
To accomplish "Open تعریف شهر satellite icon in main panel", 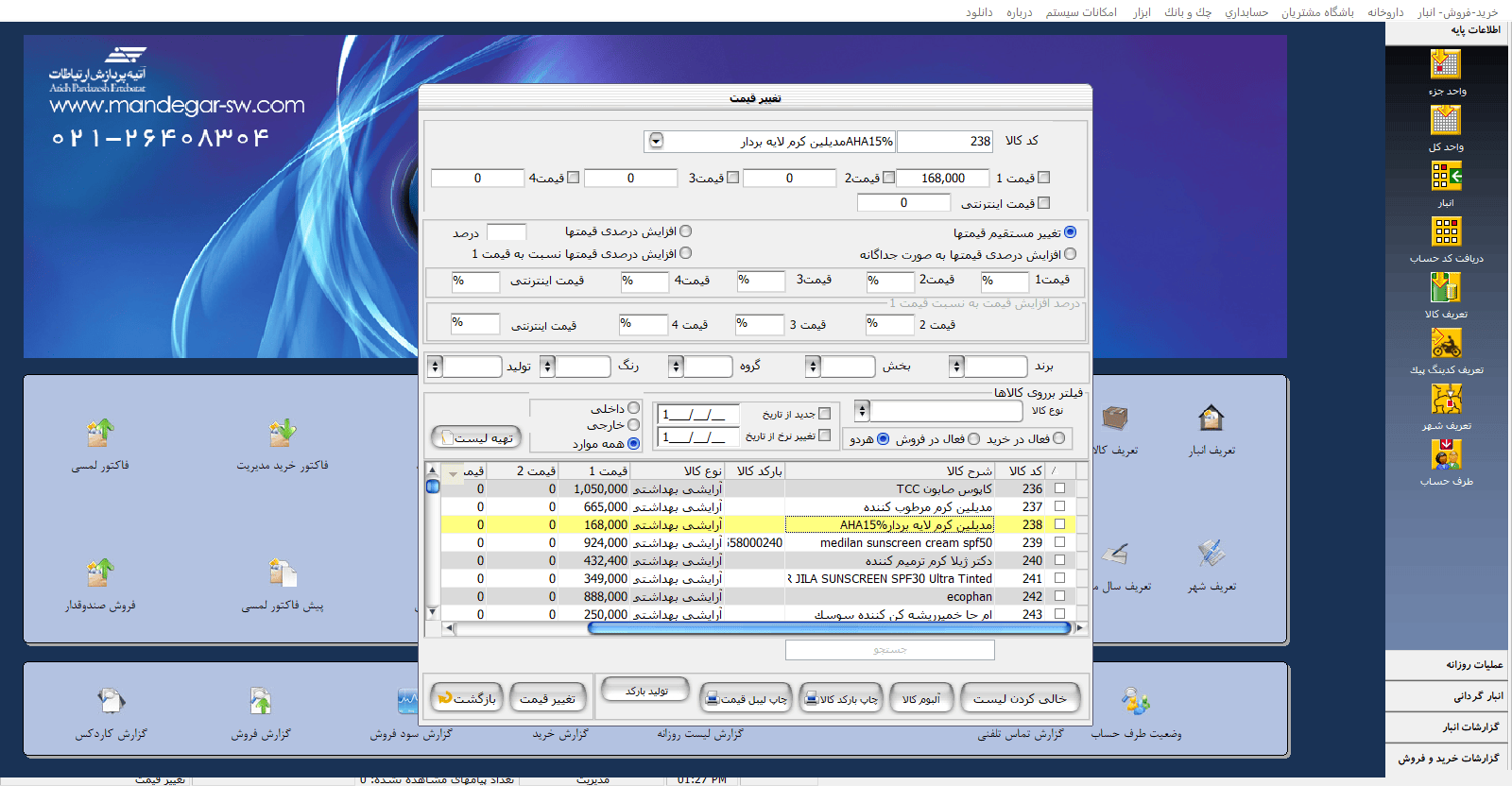I will [1211, 555].
